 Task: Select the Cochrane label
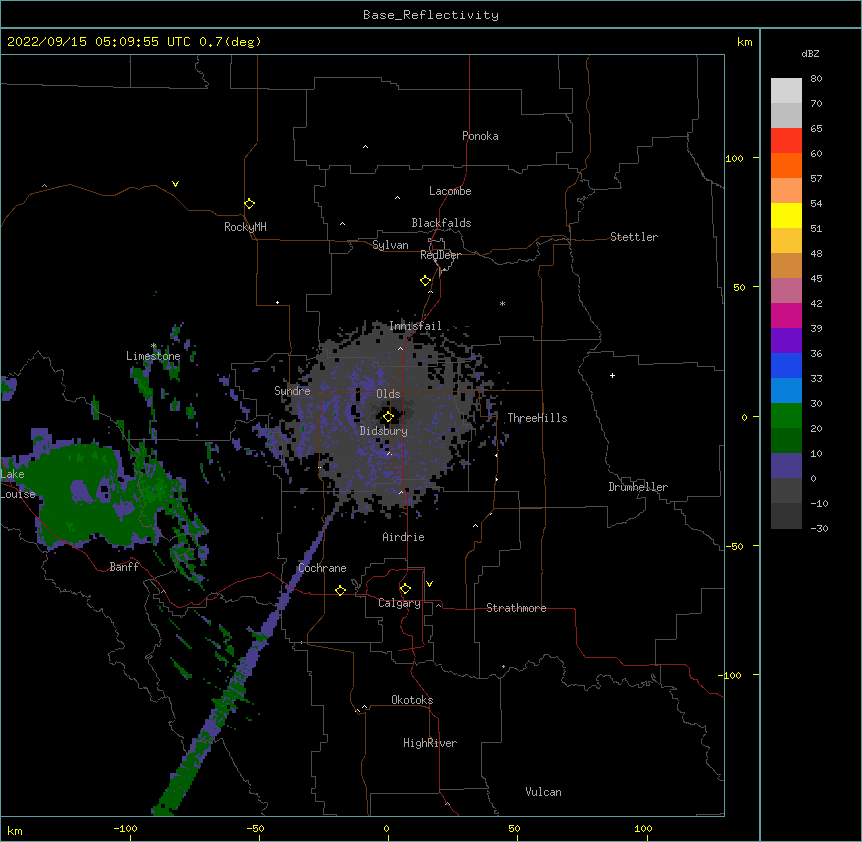(x=322, y=568)
